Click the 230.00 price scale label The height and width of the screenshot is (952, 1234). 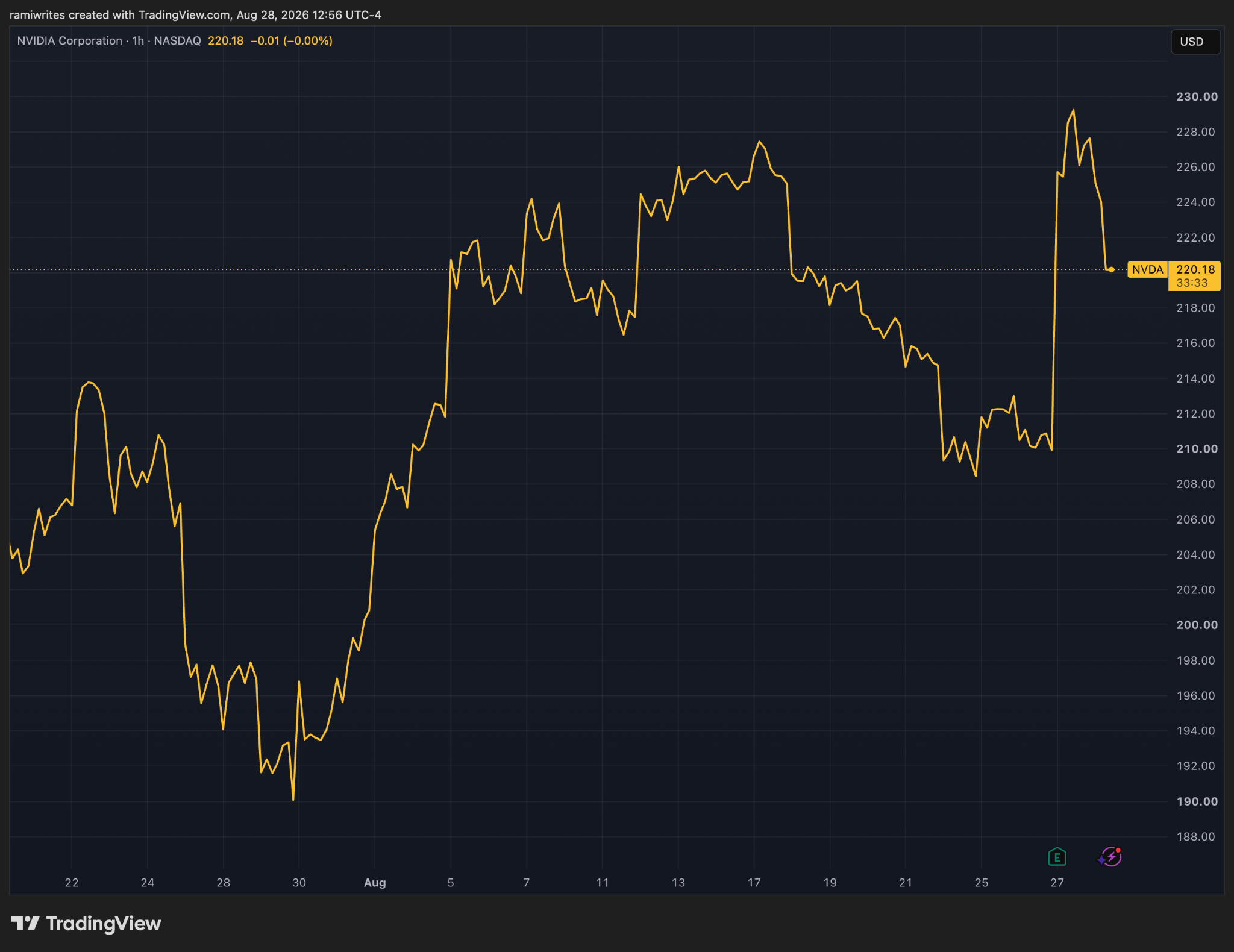click(1197, 96)
